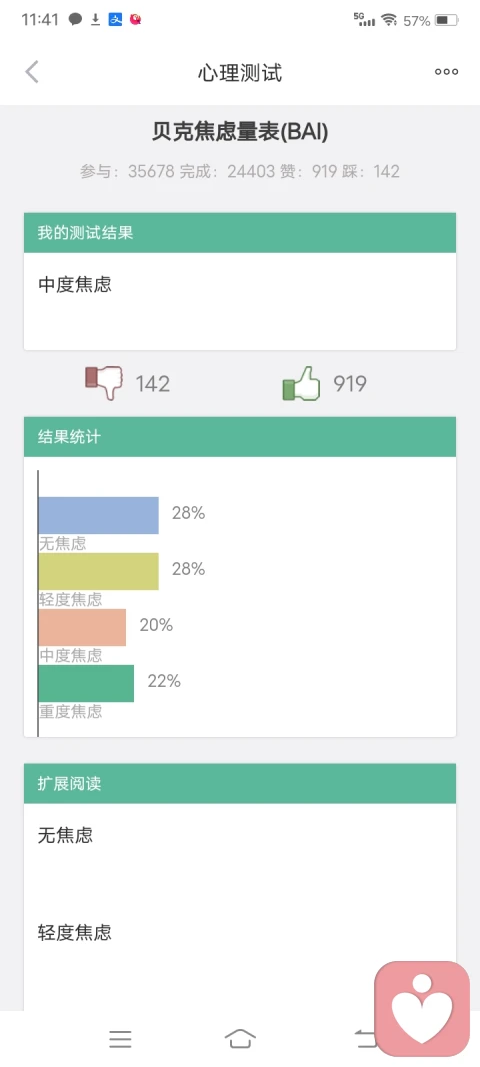Tap the Wi-Fi status icon
Viewport: 480px width, 1067px height.
click(389, 20)
